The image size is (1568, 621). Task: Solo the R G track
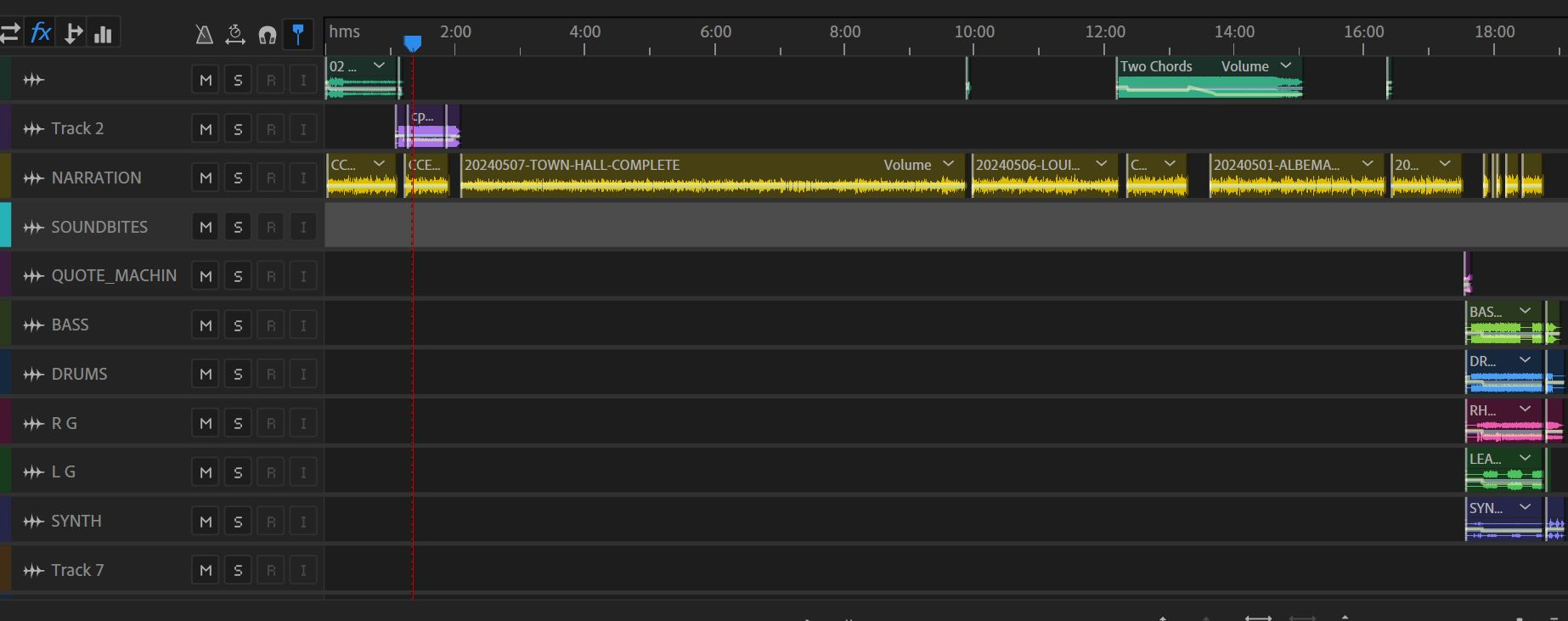tap(238, 423)
